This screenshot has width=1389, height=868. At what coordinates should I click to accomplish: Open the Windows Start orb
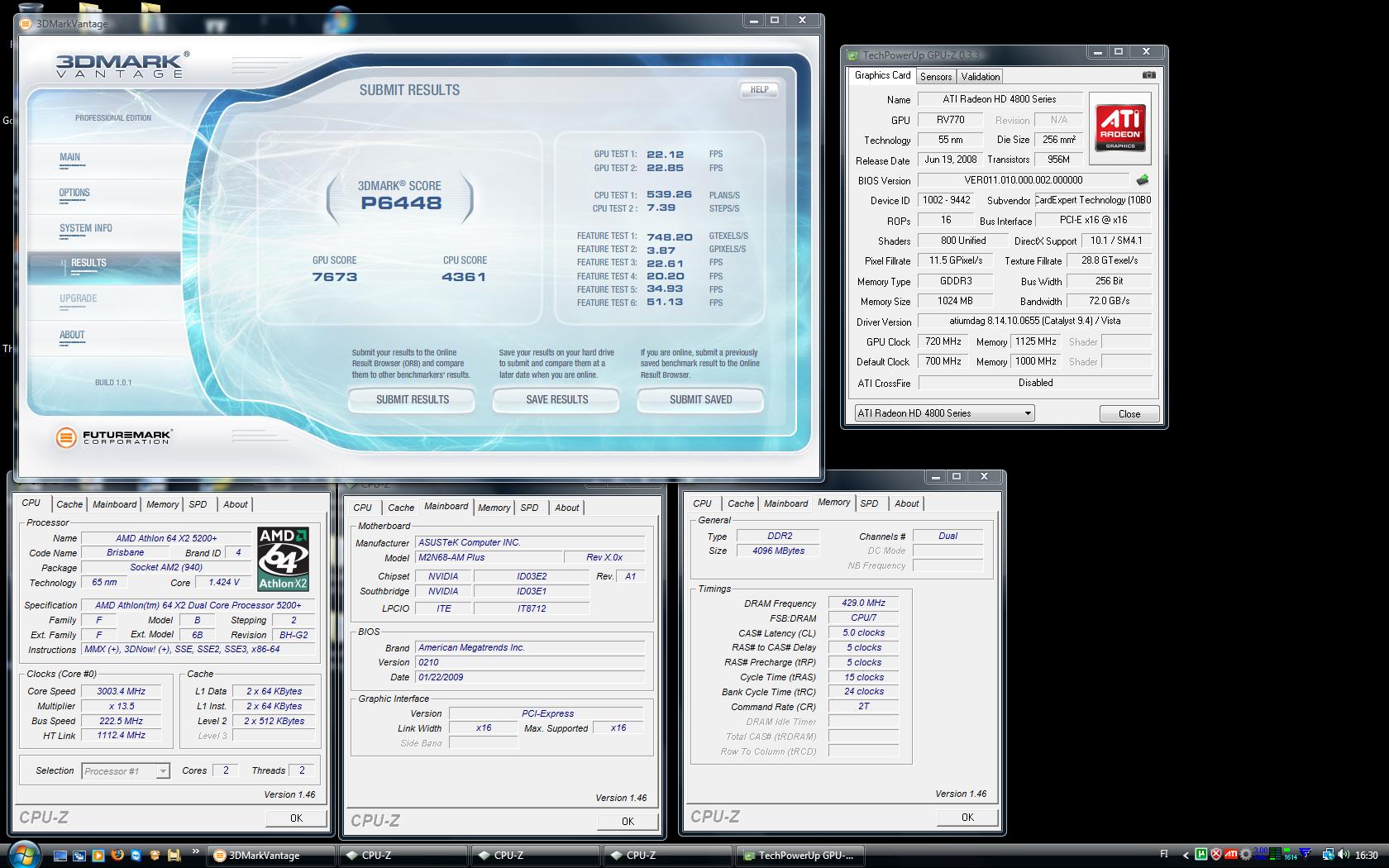click(23, 854)
